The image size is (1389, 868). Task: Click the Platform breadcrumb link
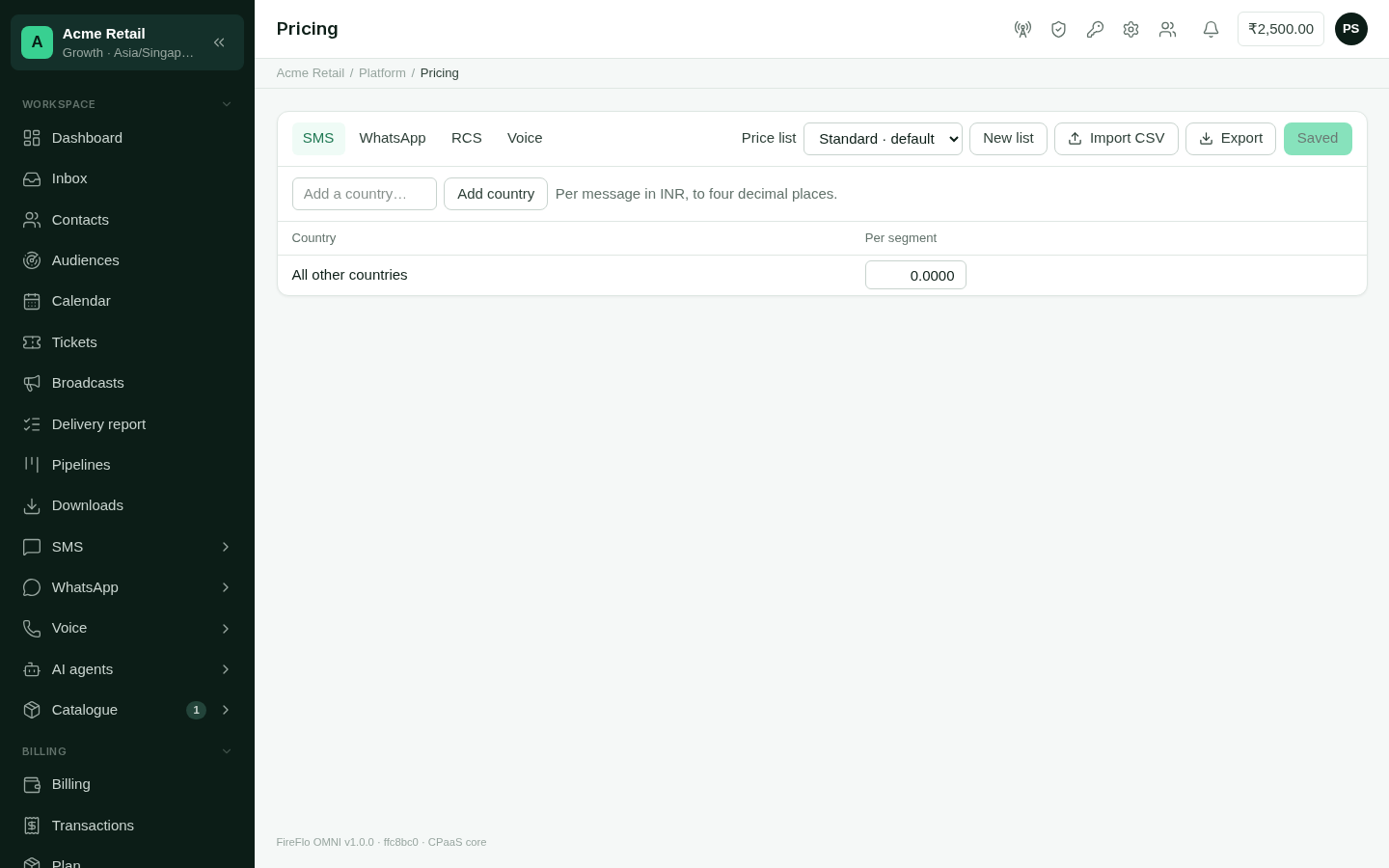[382, 73]
